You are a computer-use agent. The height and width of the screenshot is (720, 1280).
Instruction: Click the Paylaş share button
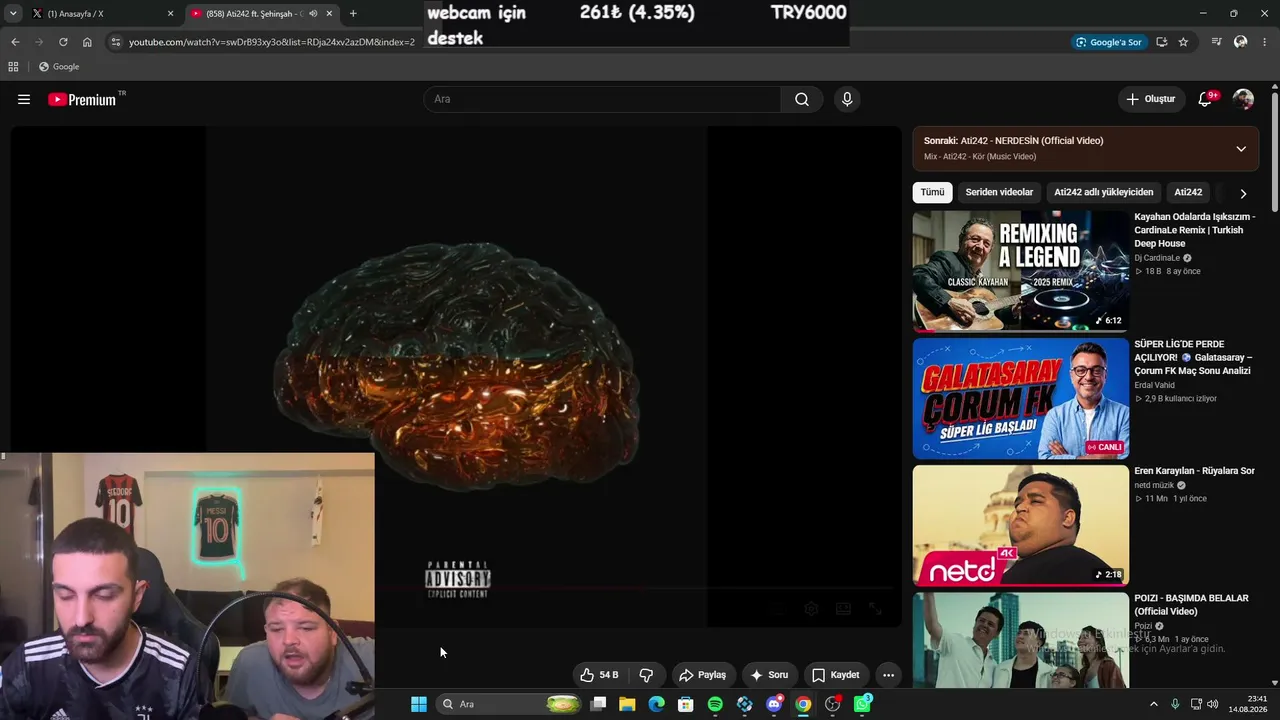[702, 675]
